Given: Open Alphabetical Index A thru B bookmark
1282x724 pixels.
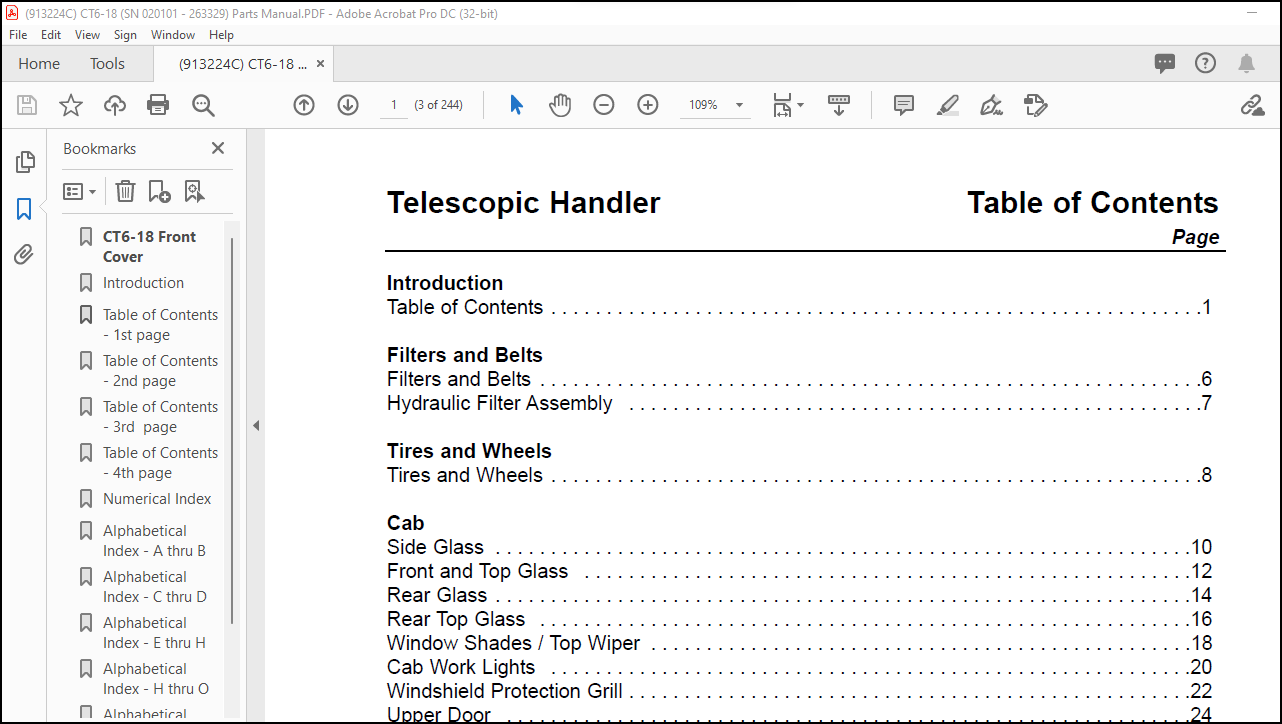Looking at the screenshot, I should tap(154, 540).
